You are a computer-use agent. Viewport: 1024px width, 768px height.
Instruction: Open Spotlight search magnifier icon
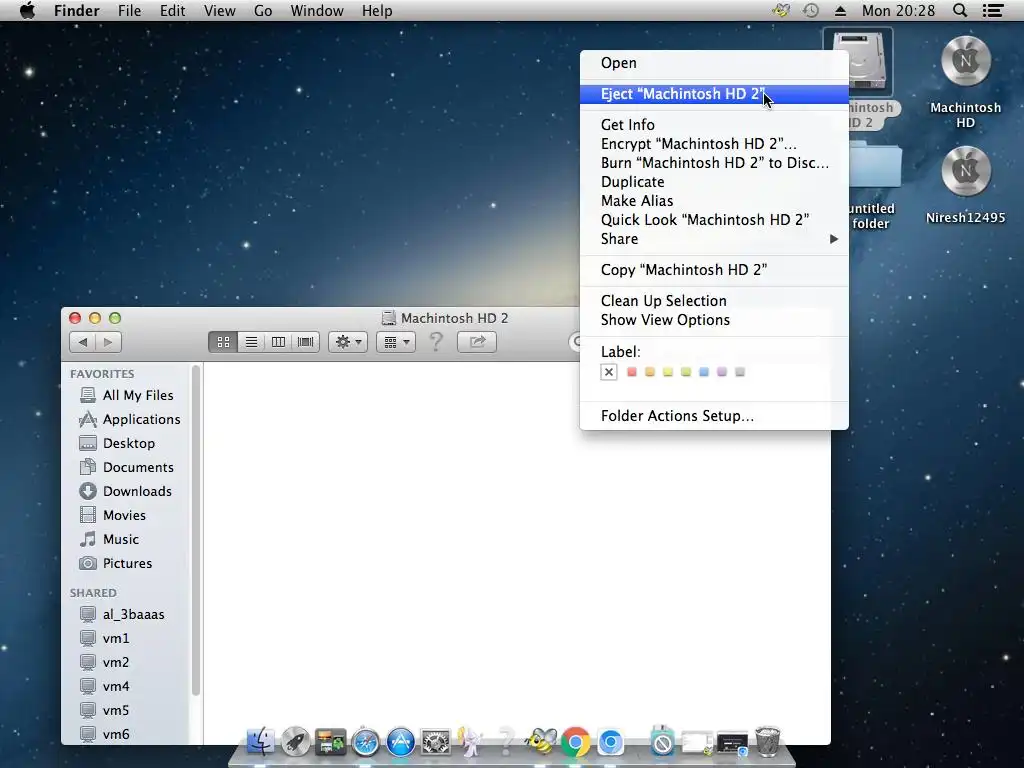[960, 10]
